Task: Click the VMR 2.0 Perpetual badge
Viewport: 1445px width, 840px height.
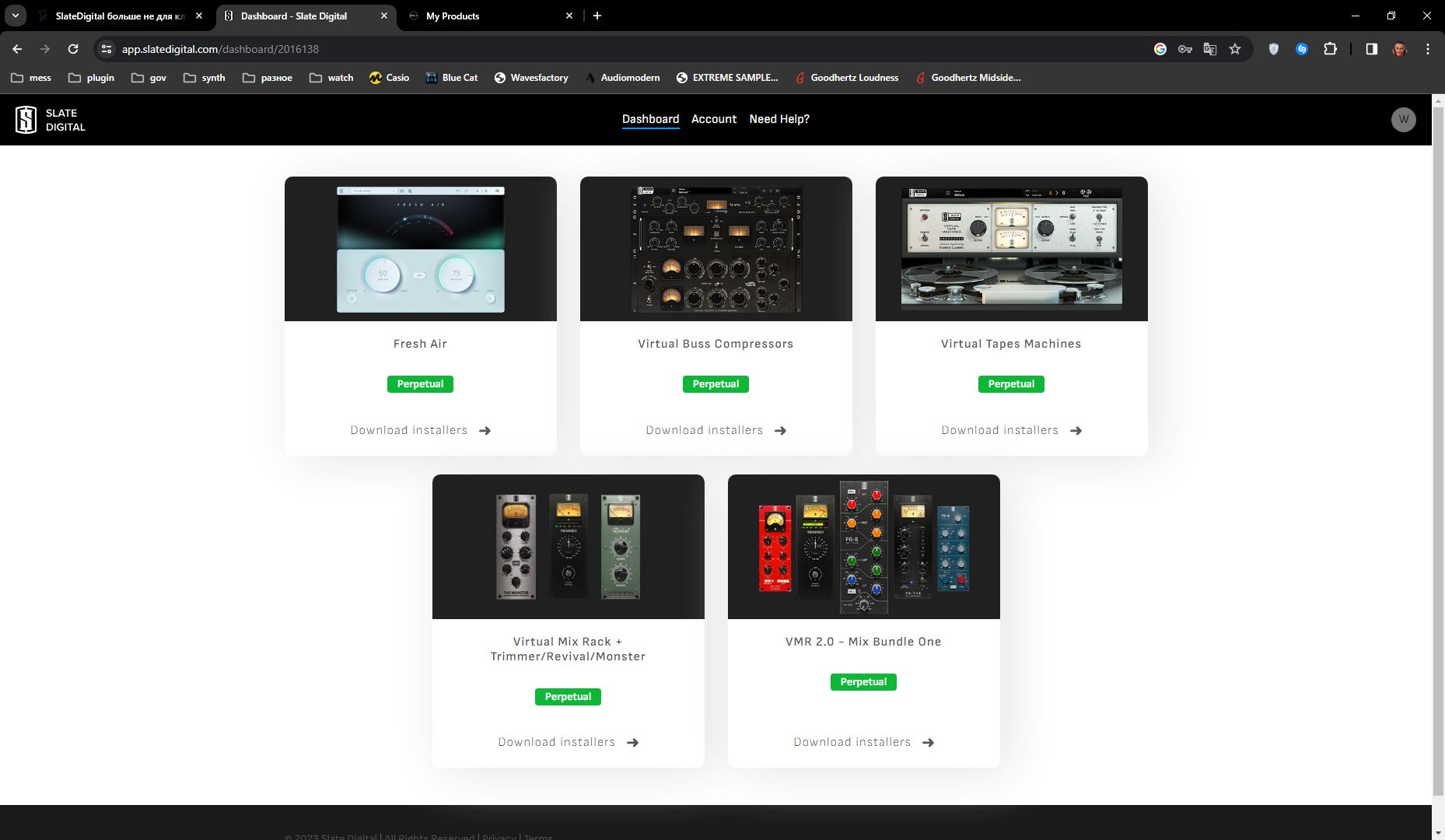Action: pyautogui.click(x=863, y=682)
